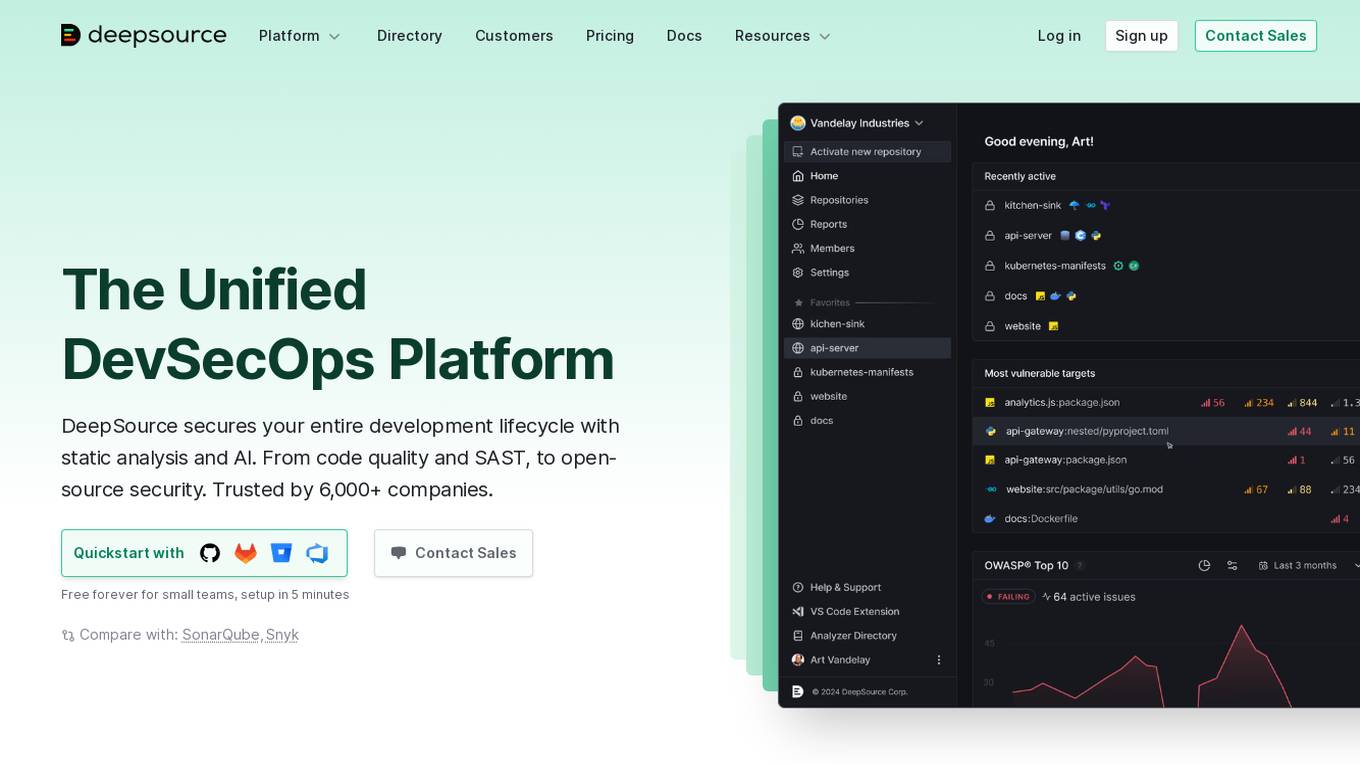Screen dimensions: 1360x764
Task: Select website:src/package/utils/go.mod target row
Action: pyautogui.click(x=1166, y=489)
